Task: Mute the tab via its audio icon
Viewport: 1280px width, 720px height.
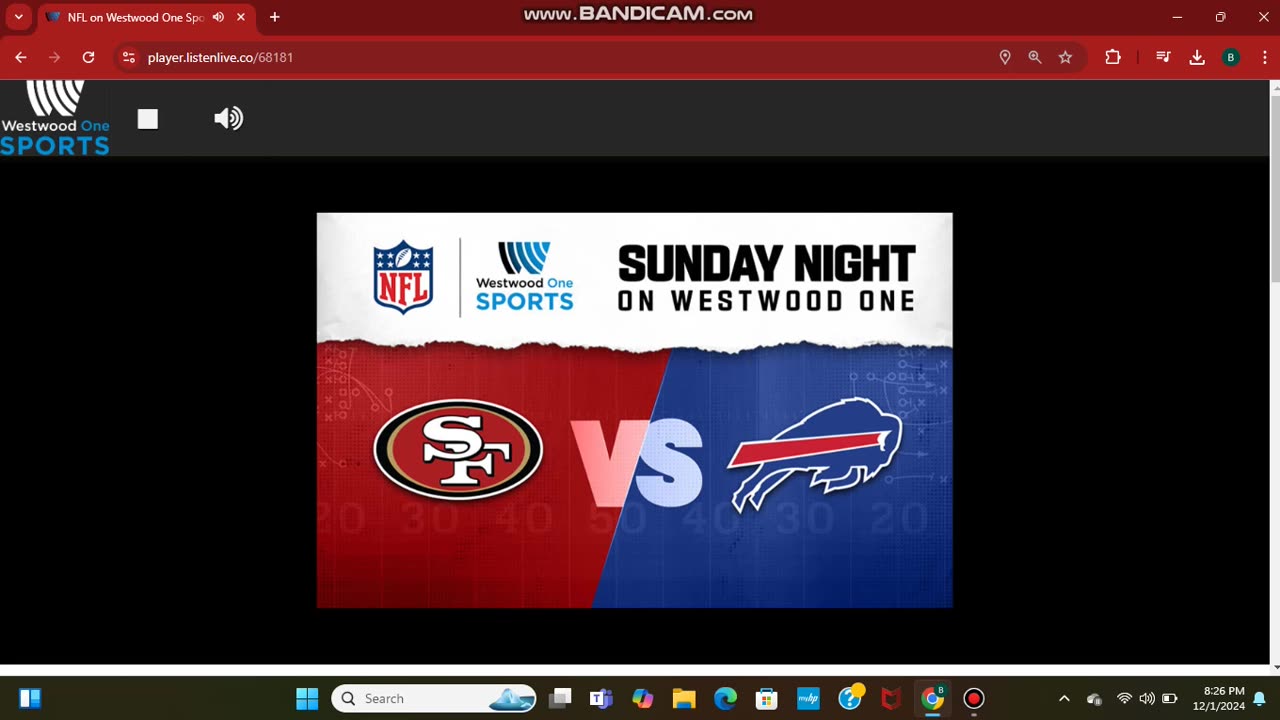Action: 218,17
